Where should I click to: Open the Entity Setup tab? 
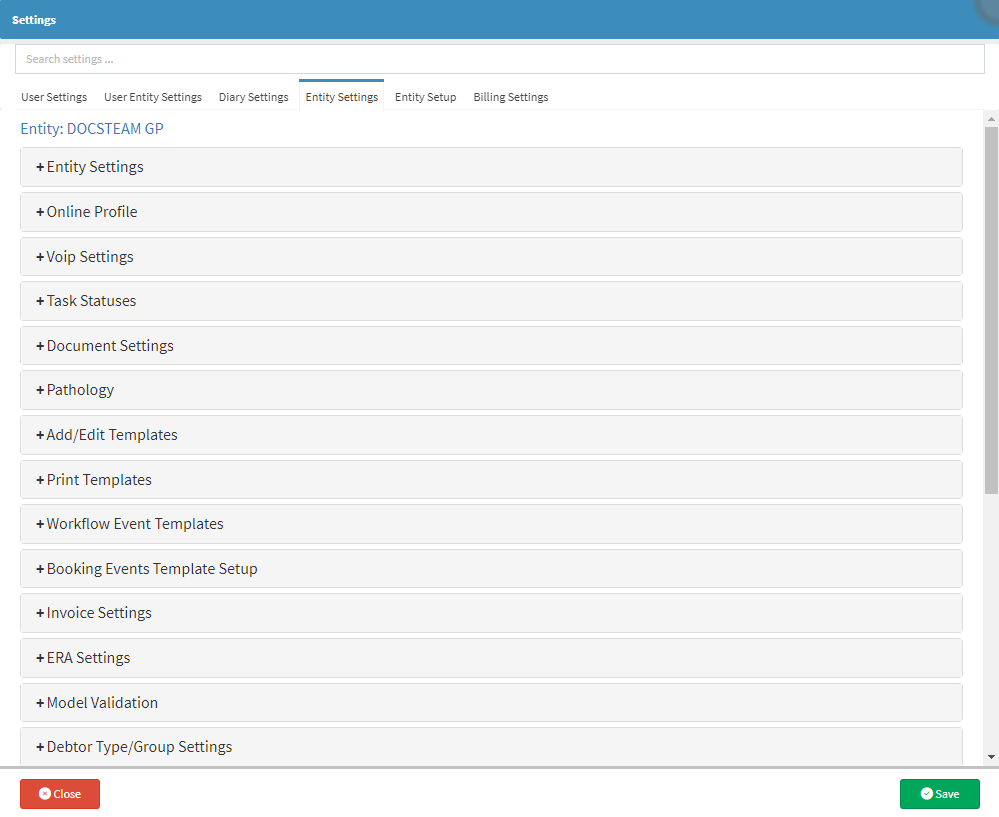pyautogui.click(x=426, y=97)
